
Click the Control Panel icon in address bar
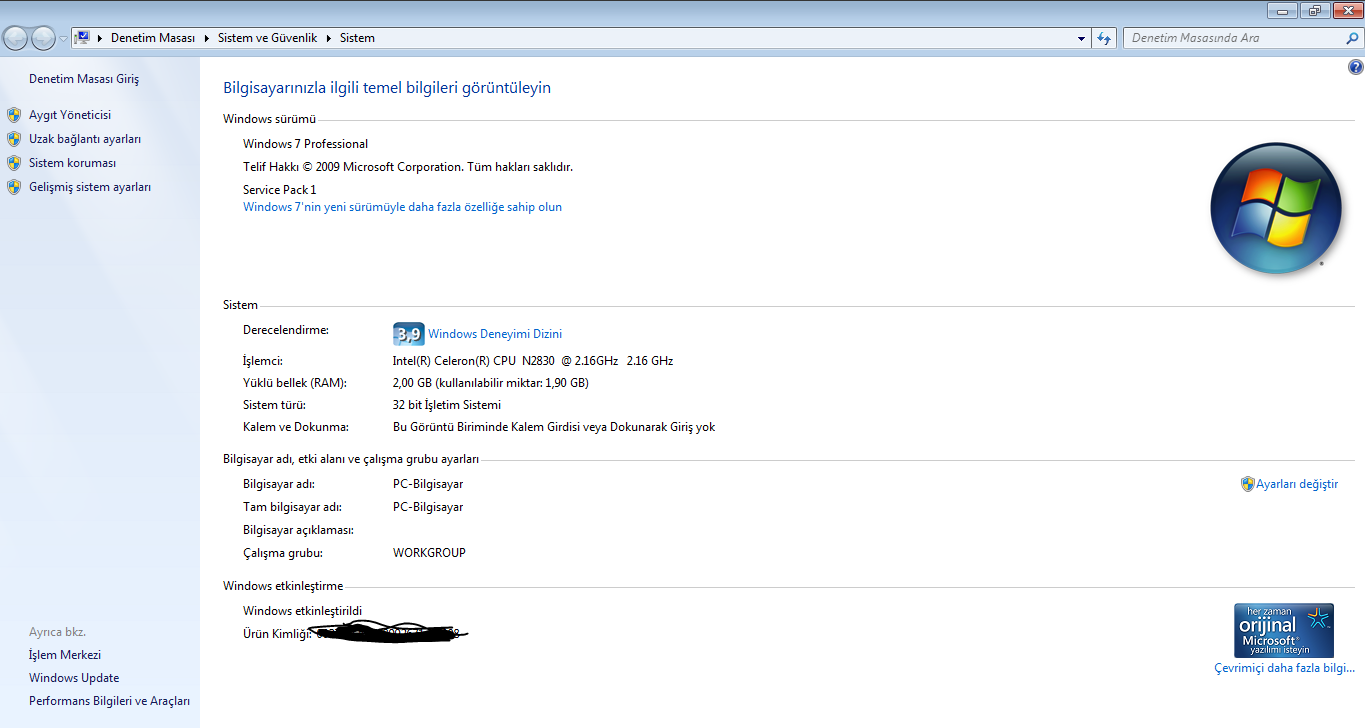(83, 38)
